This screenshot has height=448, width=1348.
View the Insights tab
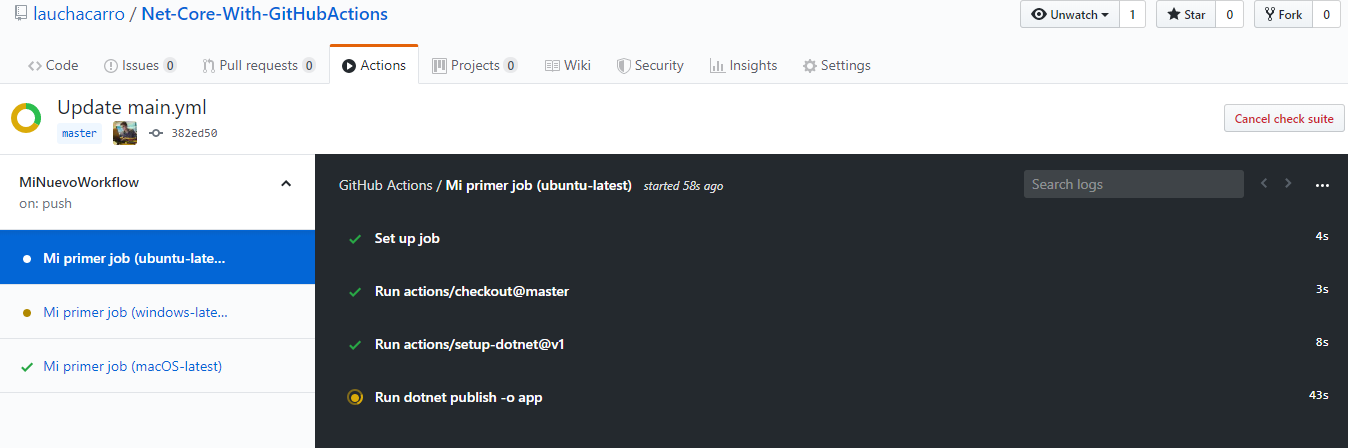coord(743,65)
